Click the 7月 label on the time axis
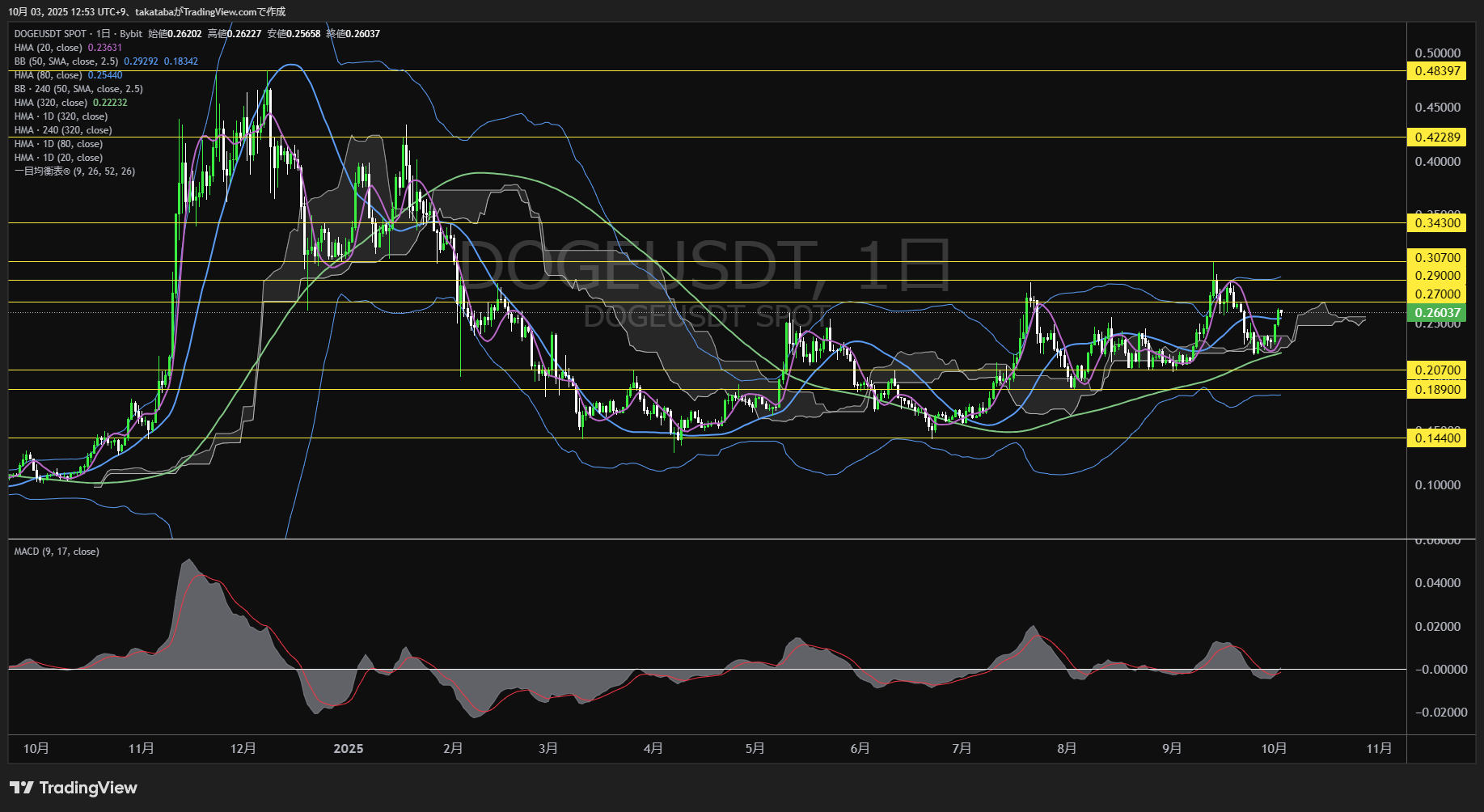Viewport: 1484px width, 812px height. pyautogui.click(x=962, y=748)
